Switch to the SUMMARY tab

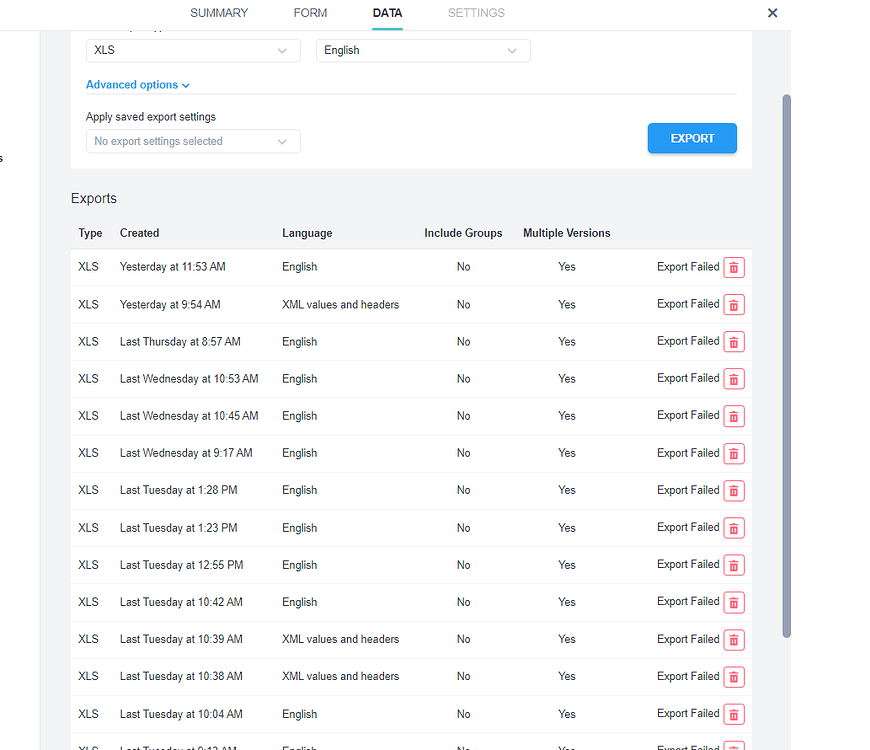tap(218, 13)
